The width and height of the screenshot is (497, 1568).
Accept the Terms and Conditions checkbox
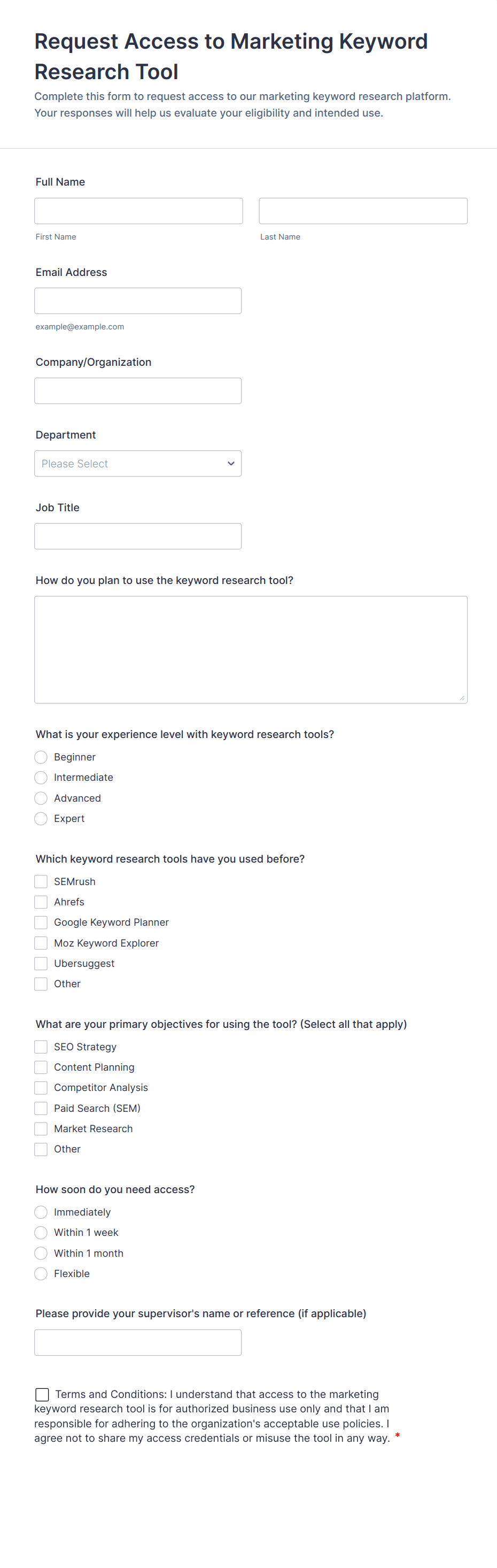click(x=42, y=1394)
